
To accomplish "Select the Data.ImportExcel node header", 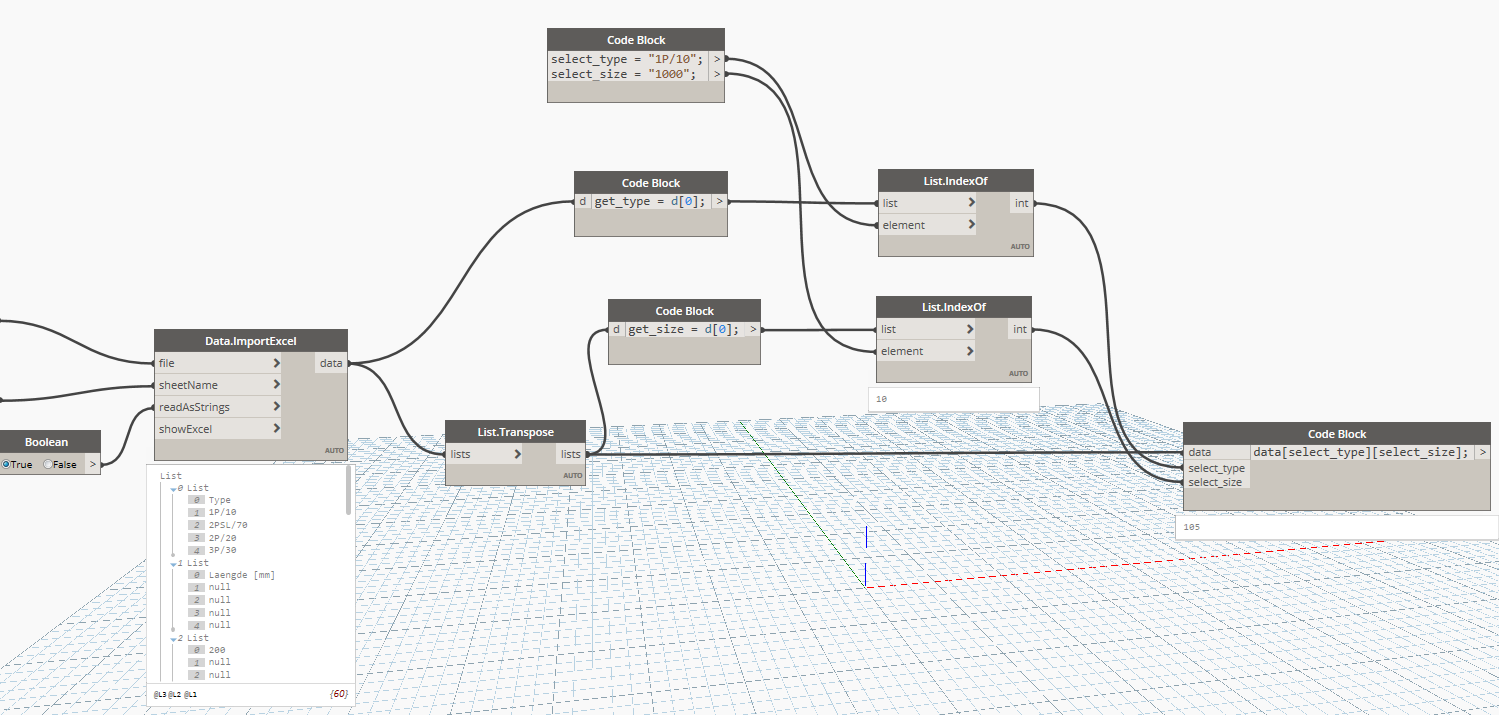I will click(251, 341).
